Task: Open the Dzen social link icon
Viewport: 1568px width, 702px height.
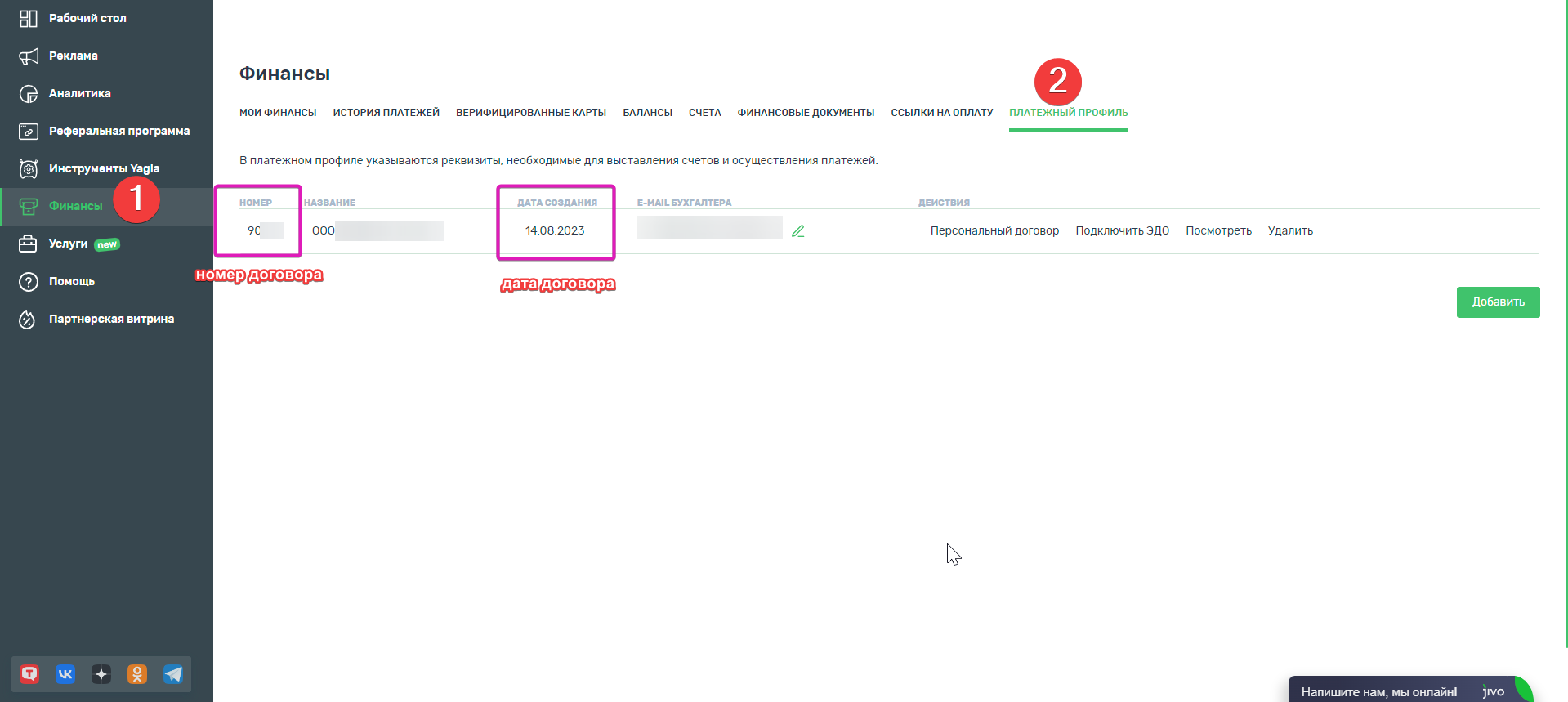Action: click(101, 674)
